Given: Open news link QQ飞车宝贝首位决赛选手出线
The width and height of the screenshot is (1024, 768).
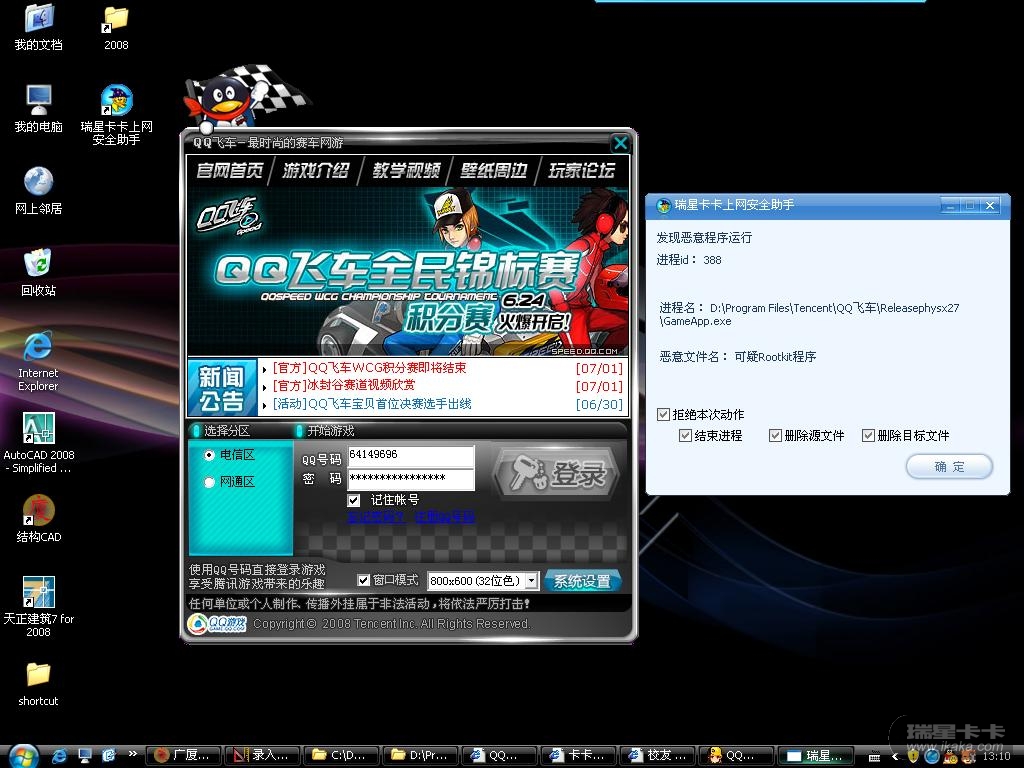Looking at the screenshot, I should coord(372,404).
